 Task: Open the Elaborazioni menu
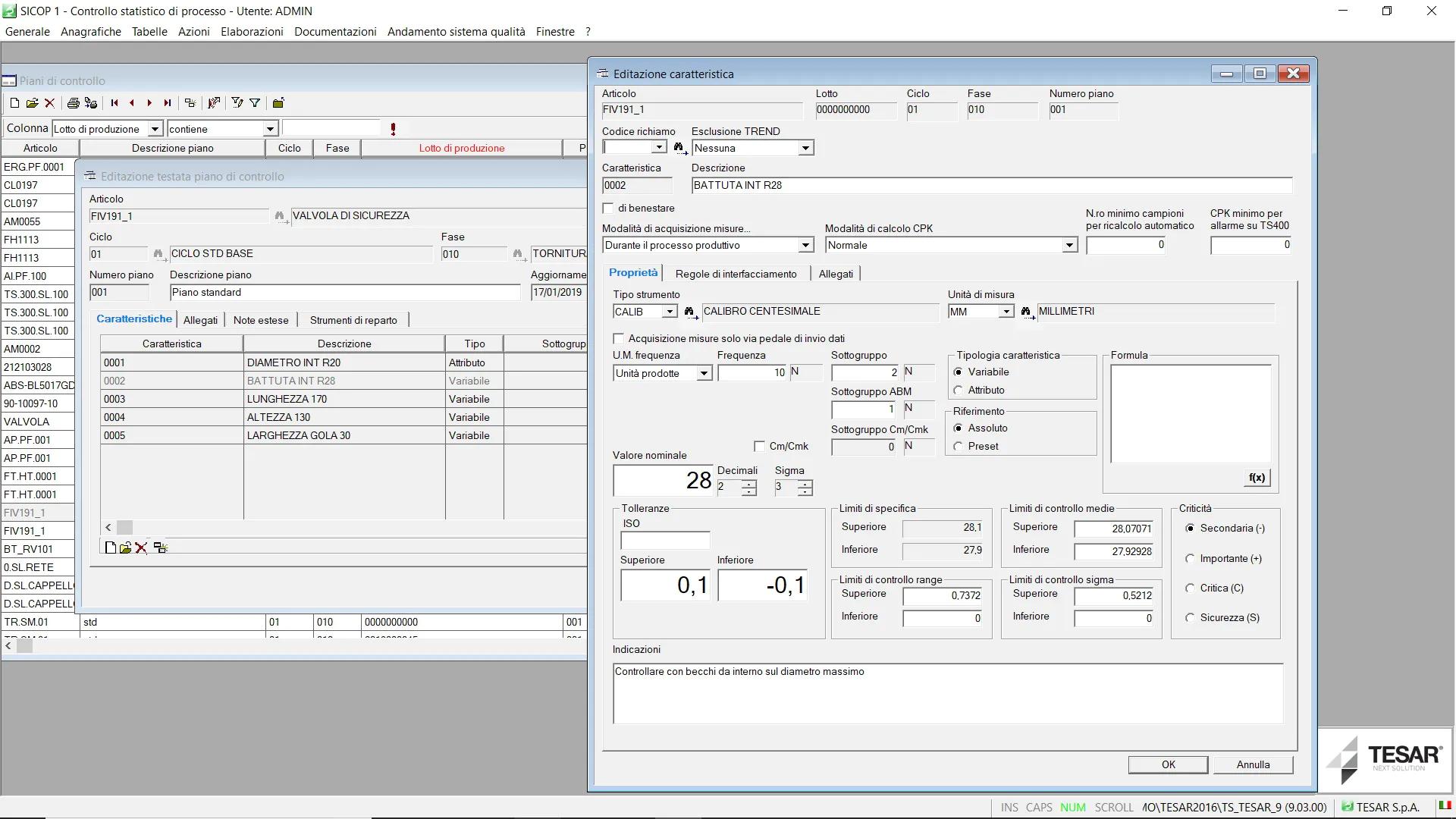click(252, 32)
